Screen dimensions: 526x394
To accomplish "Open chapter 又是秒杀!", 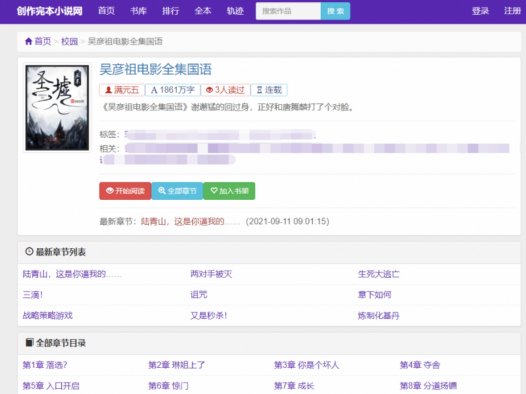I will pyautogui.click(x=209, y=316).
